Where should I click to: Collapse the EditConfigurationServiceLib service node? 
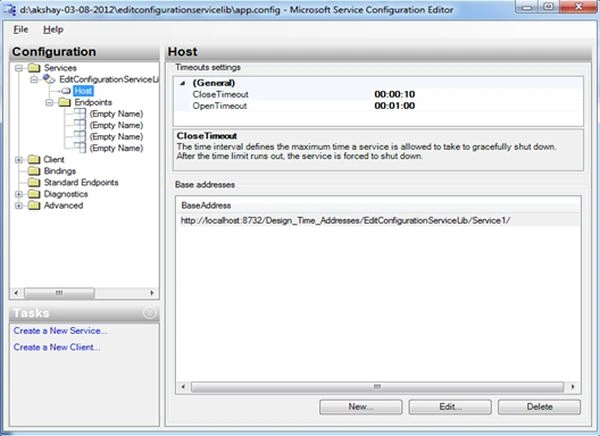pos(34,80)
